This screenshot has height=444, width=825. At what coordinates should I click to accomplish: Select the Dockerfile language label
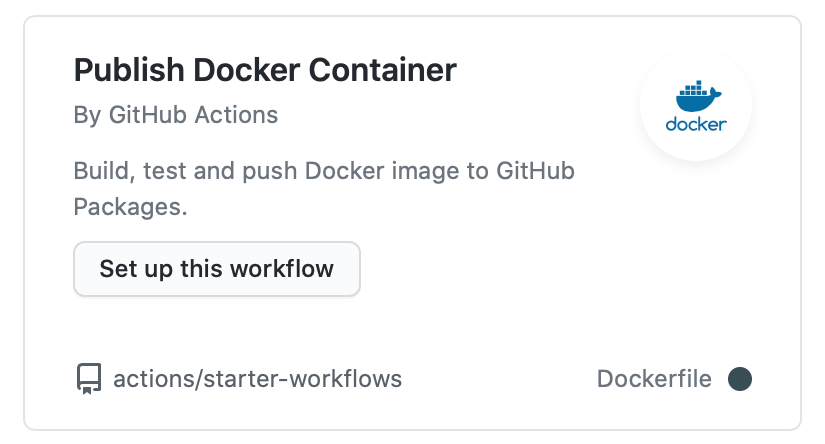tap(654, 379)
